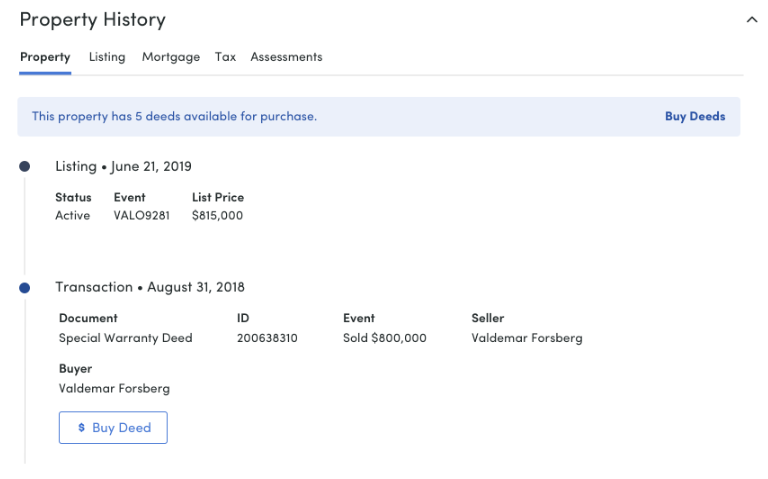Click the dollar icon on Buy Deed
Image resolution: width=768 pixels, height=479 pixels.
tap(81, 428)
